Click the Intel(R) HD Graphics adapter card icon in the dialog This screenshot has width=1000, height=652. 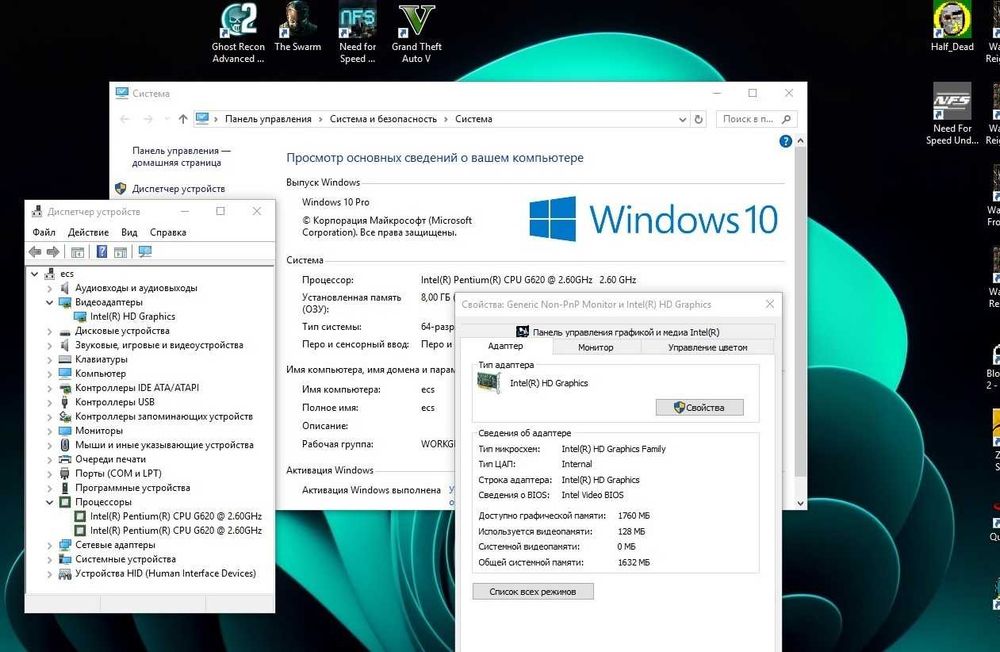(489, 383)
